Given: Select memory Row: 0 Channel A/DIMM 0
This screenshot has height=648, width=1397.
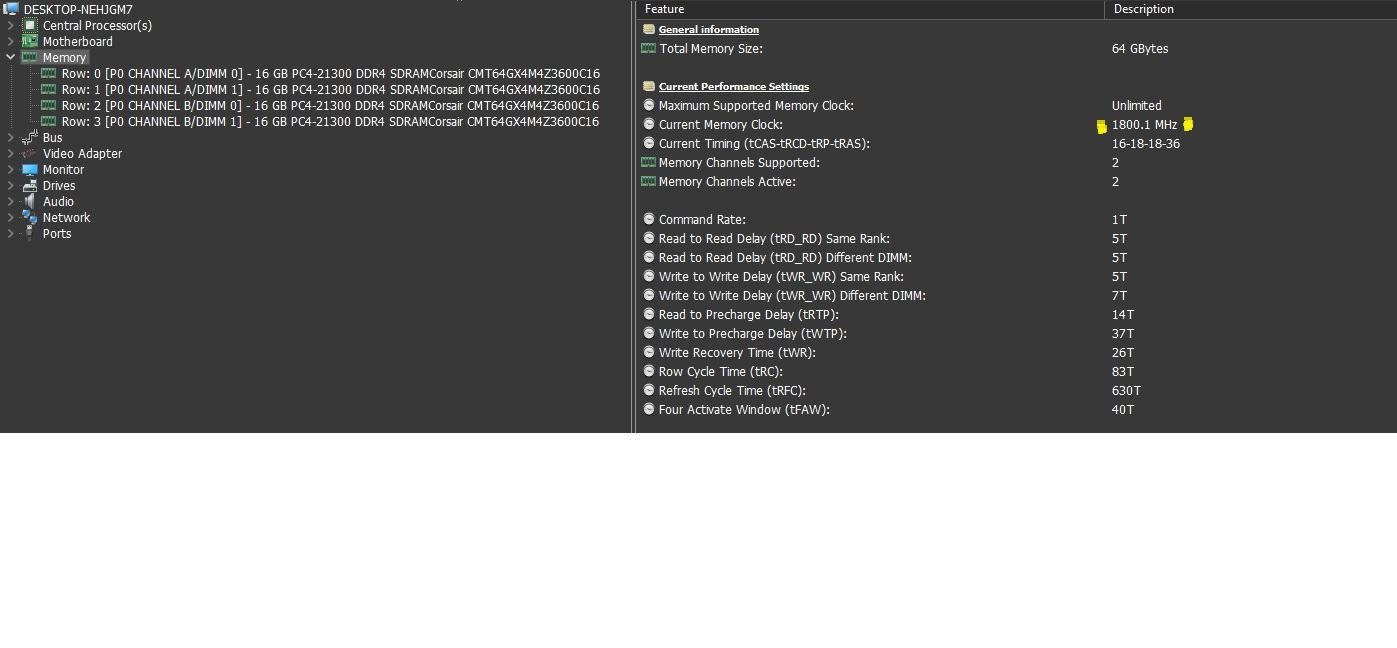Looking at the screenshot, I should click(330, 74).
